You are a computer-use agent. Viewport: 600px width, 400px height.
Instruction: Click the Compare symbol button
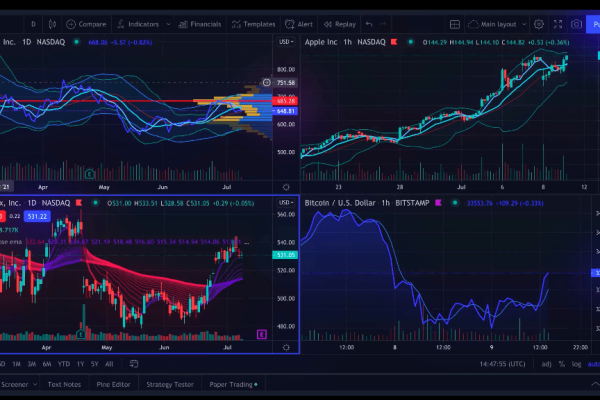point(87,23)
